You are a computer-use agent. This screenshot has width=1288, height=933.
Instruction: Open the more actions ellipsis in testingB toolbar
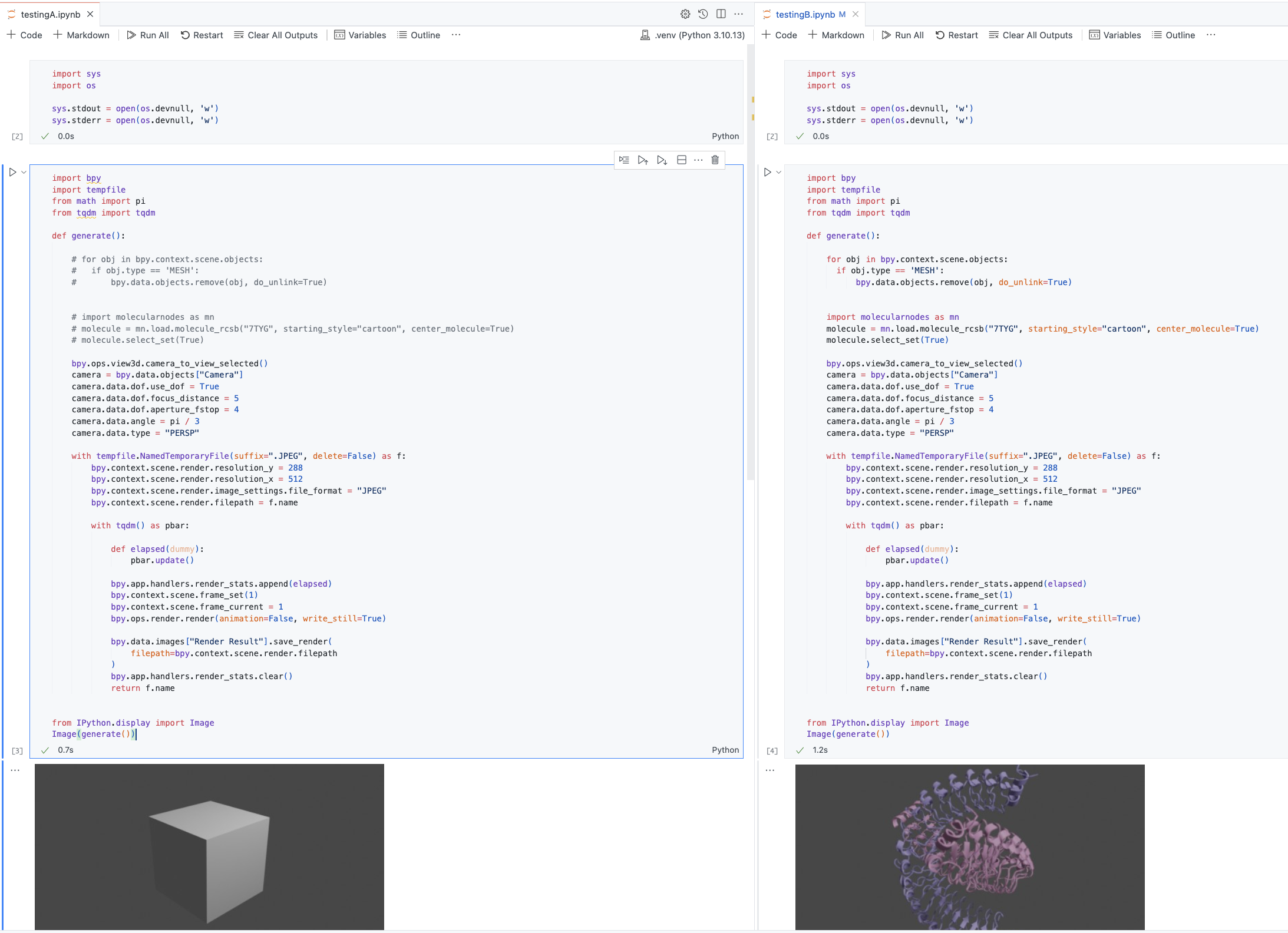click(x=1211, y=35)
